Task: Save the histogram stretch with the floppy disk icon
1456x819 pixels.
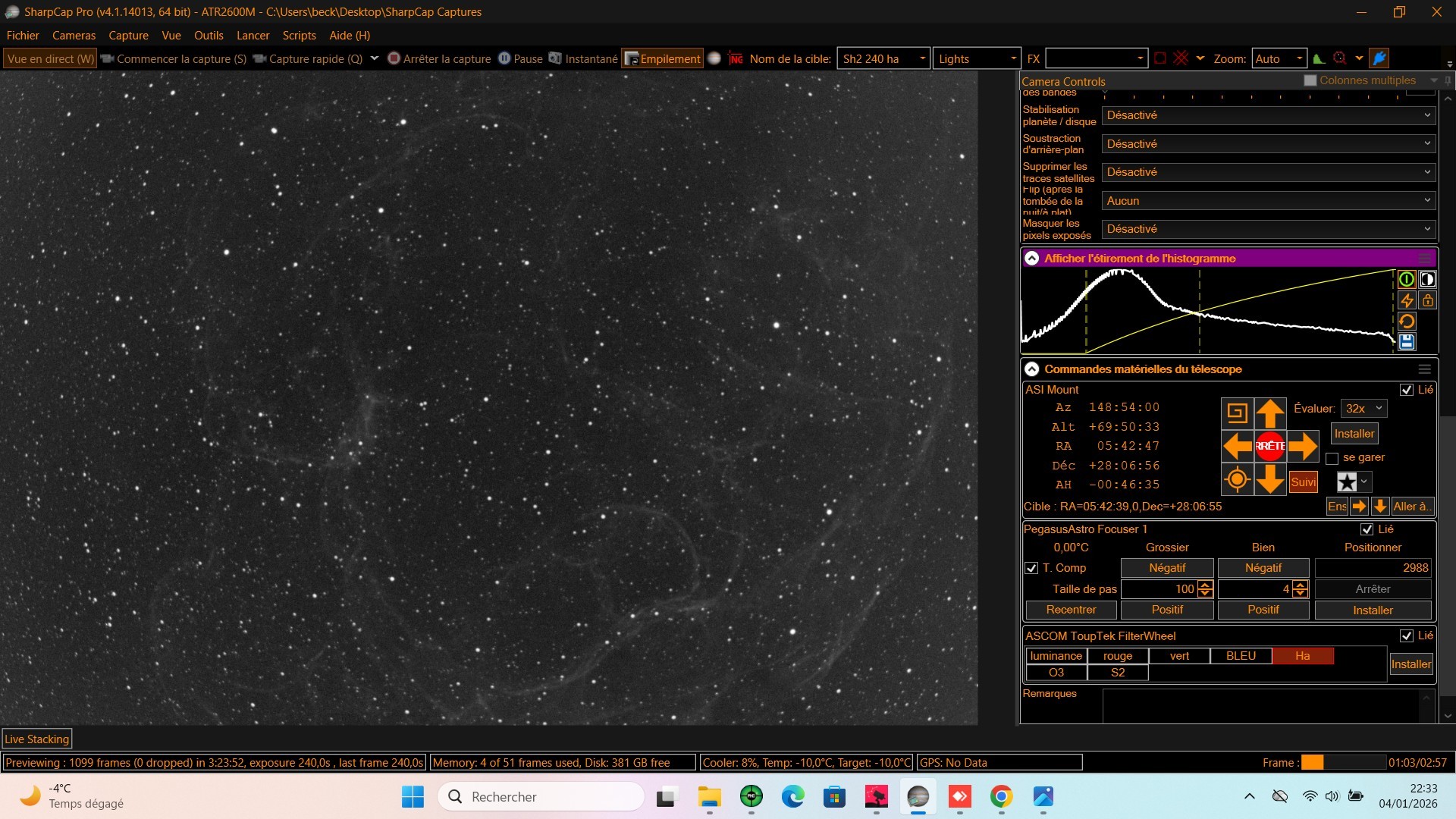Action: point(1407,342)
